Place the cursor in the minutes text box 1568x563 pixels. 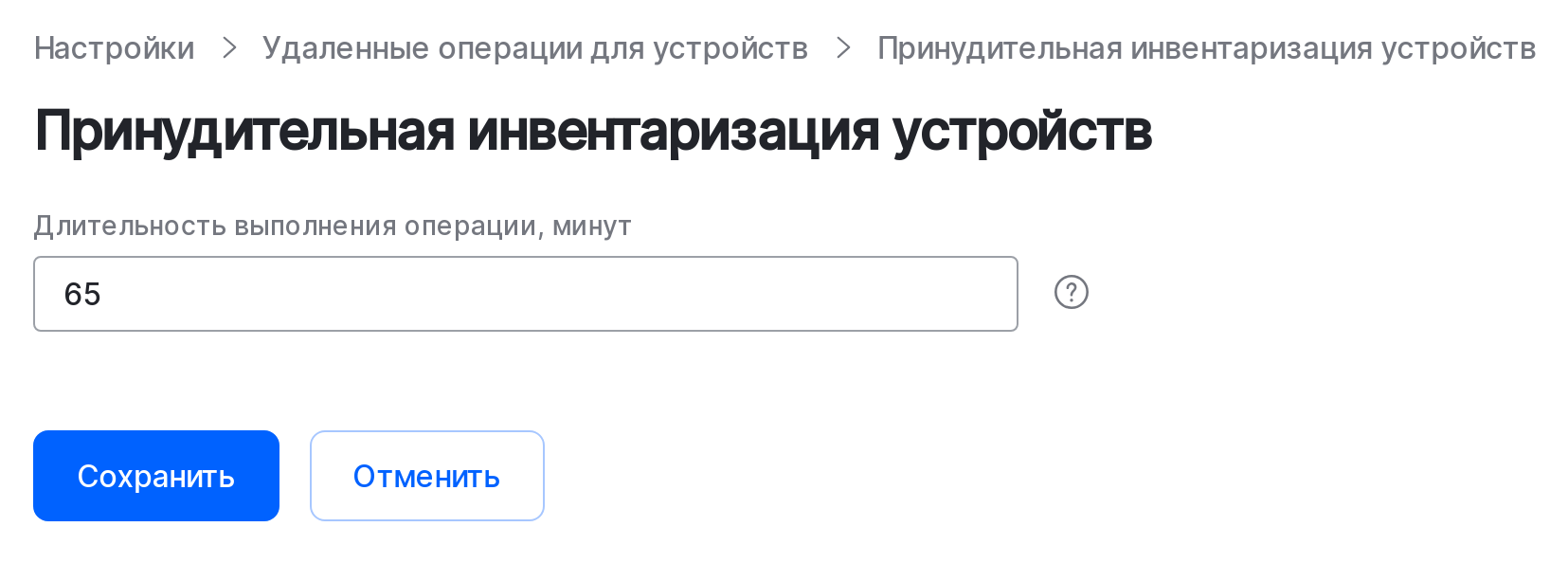[526, 294]
